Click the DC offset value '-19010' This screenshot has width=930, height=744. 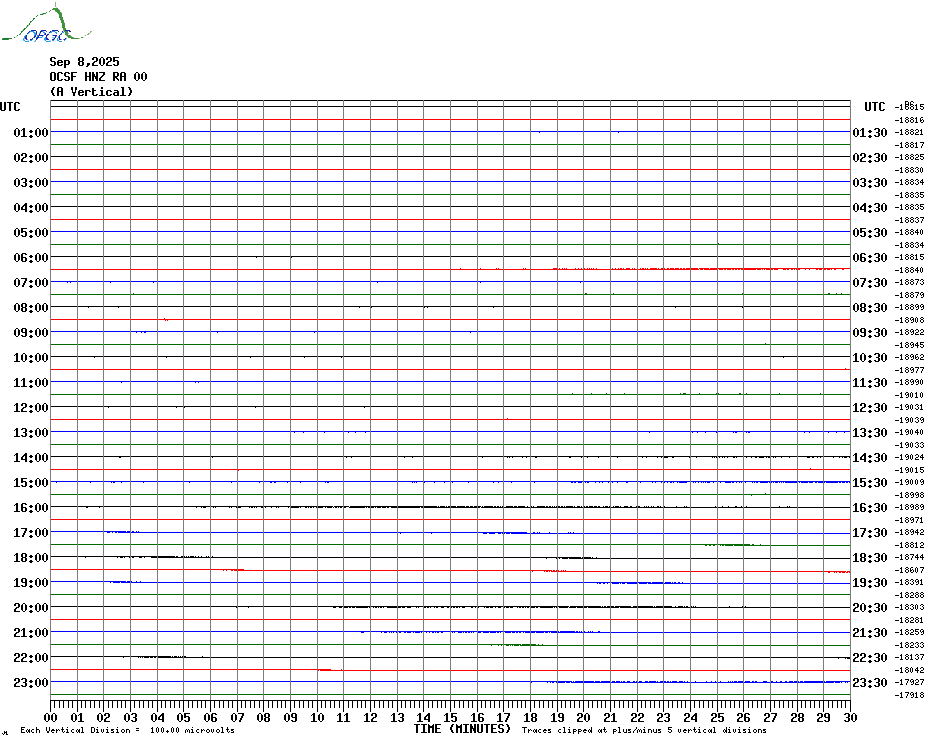point(909,395)
